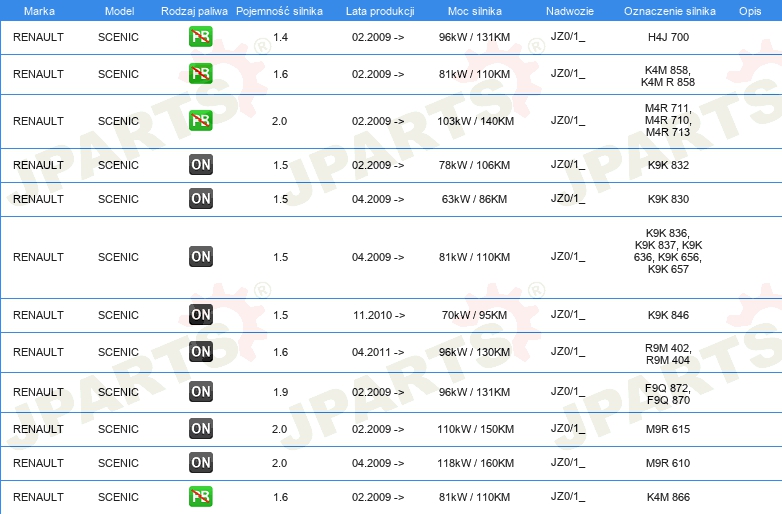Click body code JZ0/1_ in K9K 832 row

pos(568,165)
